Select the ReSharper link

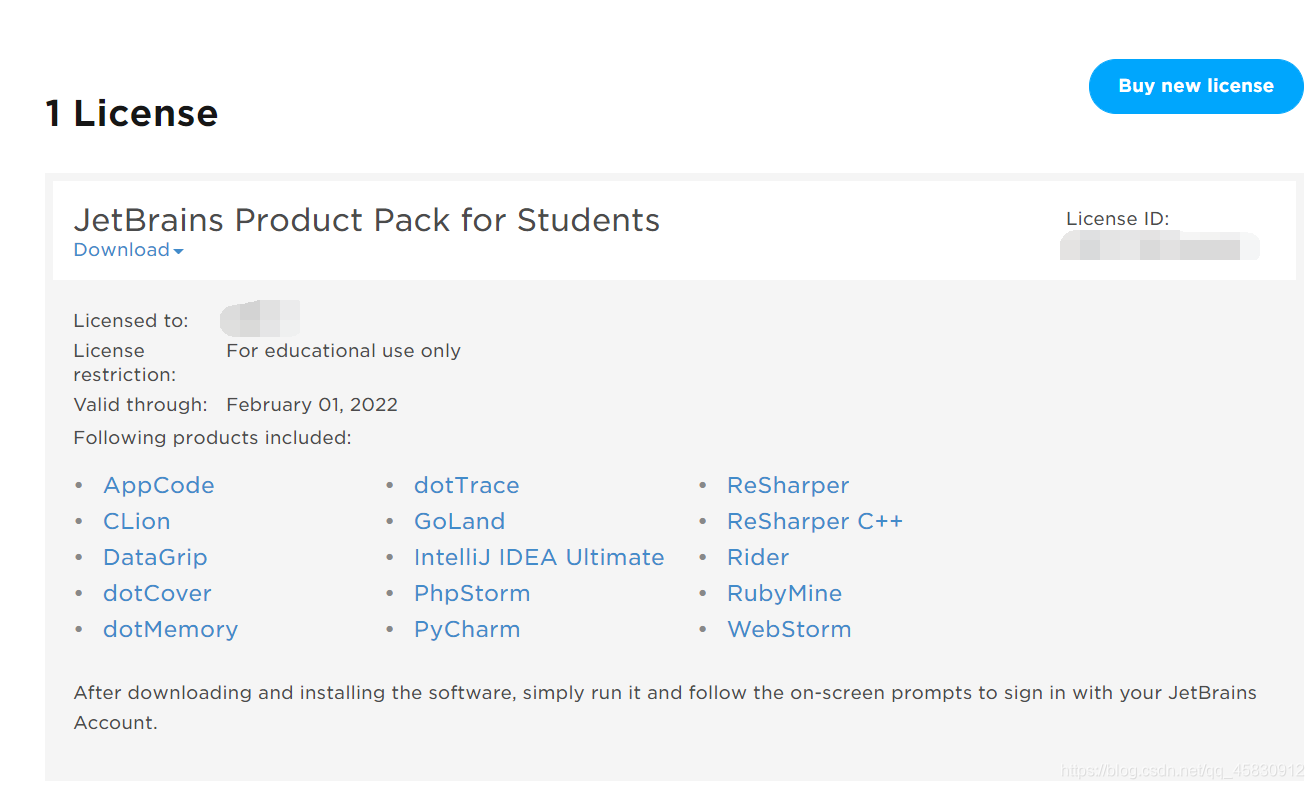tap(788, 486)
